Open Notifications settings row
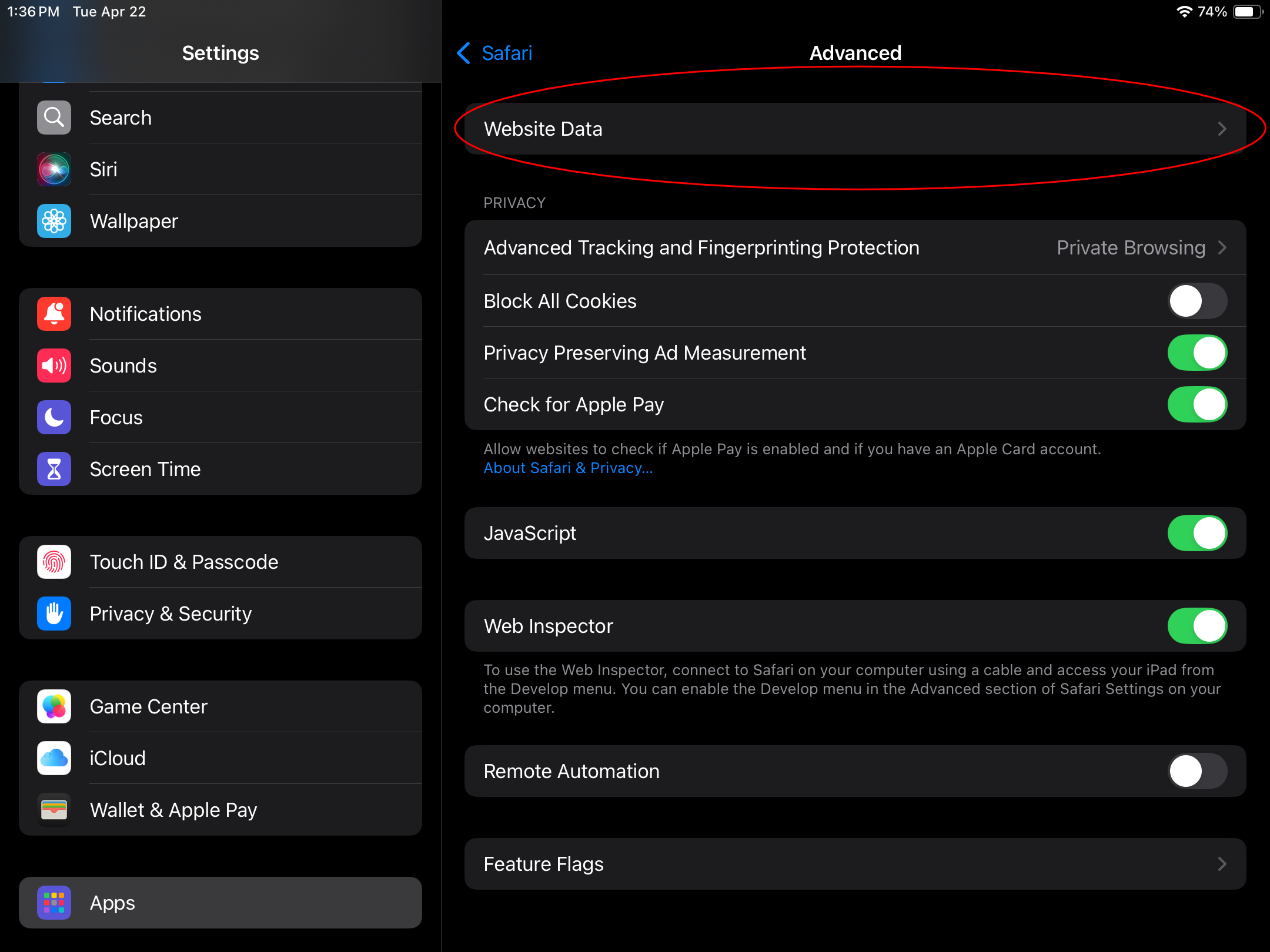The width and height of the screenshot is (1270, 952). [220, 314]
